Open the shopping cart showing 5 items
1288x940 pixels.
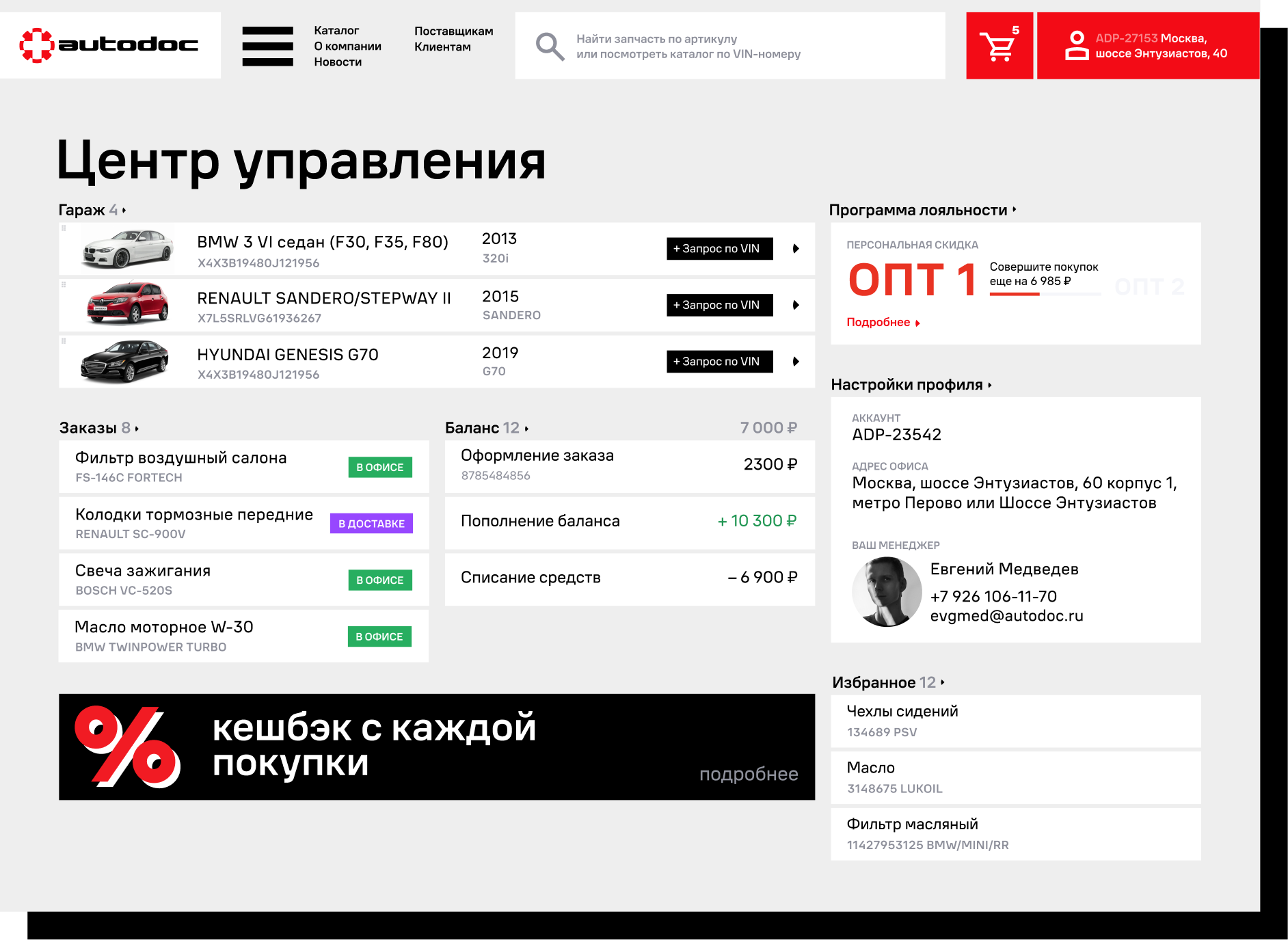(x=999, y=45)
